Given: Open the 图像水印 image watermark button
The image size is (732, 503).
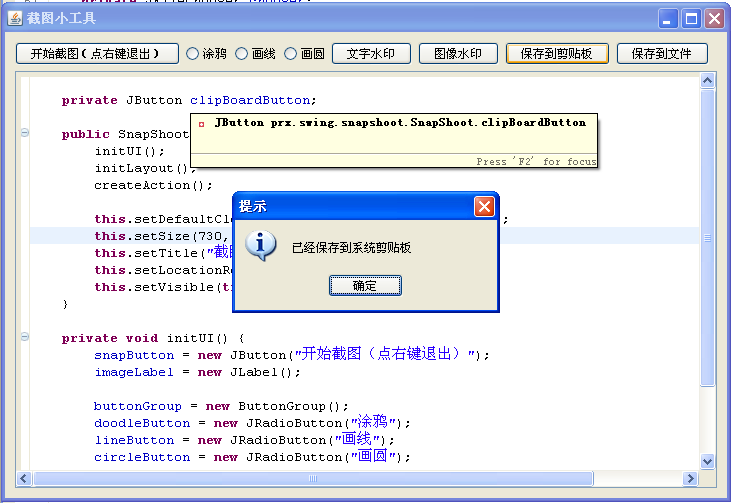Looking at the screenshot, I should point(458,54).
